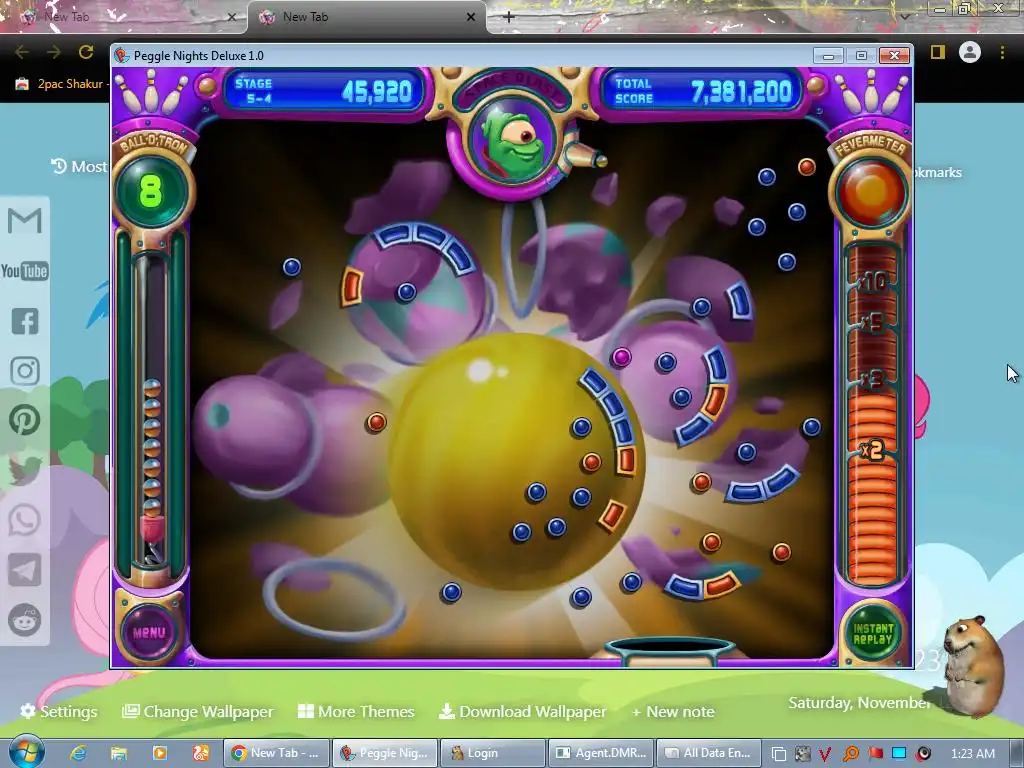Open the 2pac Shakur bookmark
1024x768 pixels.
click(x=60, y=84)
